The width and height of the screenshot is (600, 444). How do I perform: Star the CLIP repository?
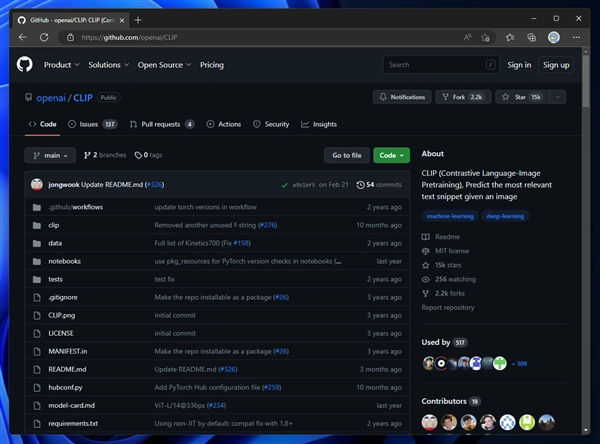pyautogui.click(x=522, y=97)
